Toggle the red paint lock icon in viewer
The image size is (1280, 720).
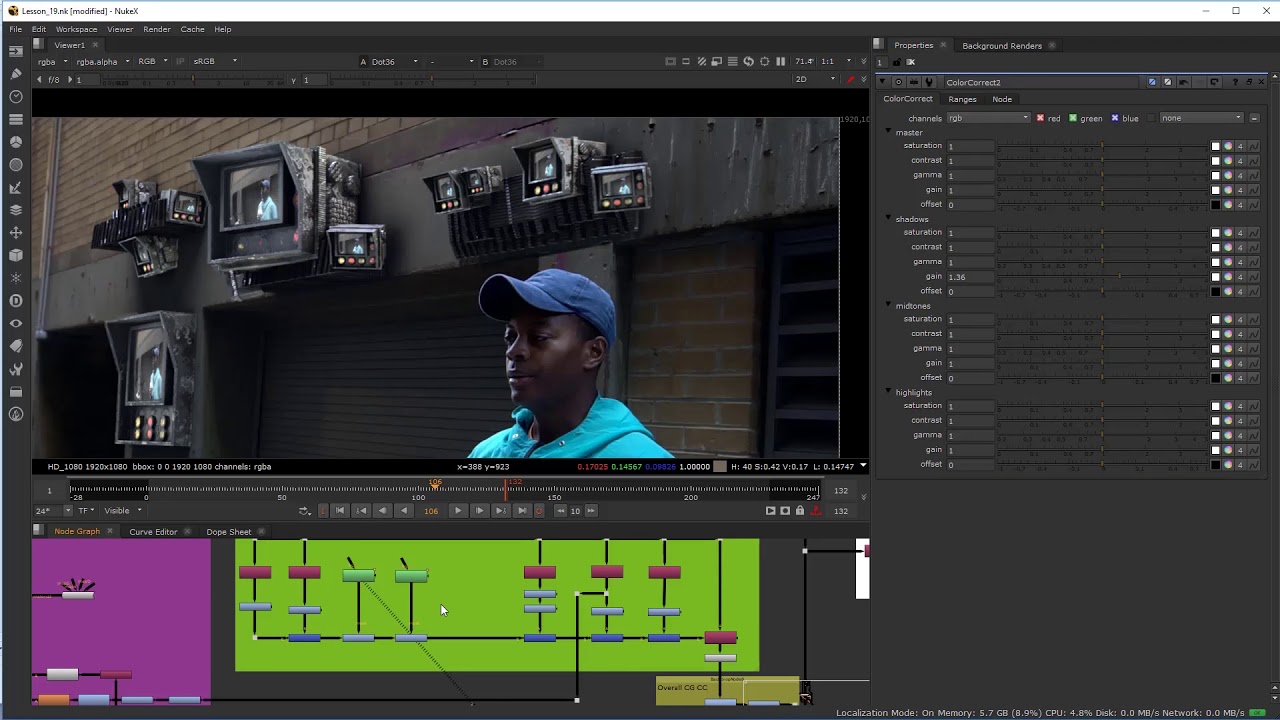point(851,79)
